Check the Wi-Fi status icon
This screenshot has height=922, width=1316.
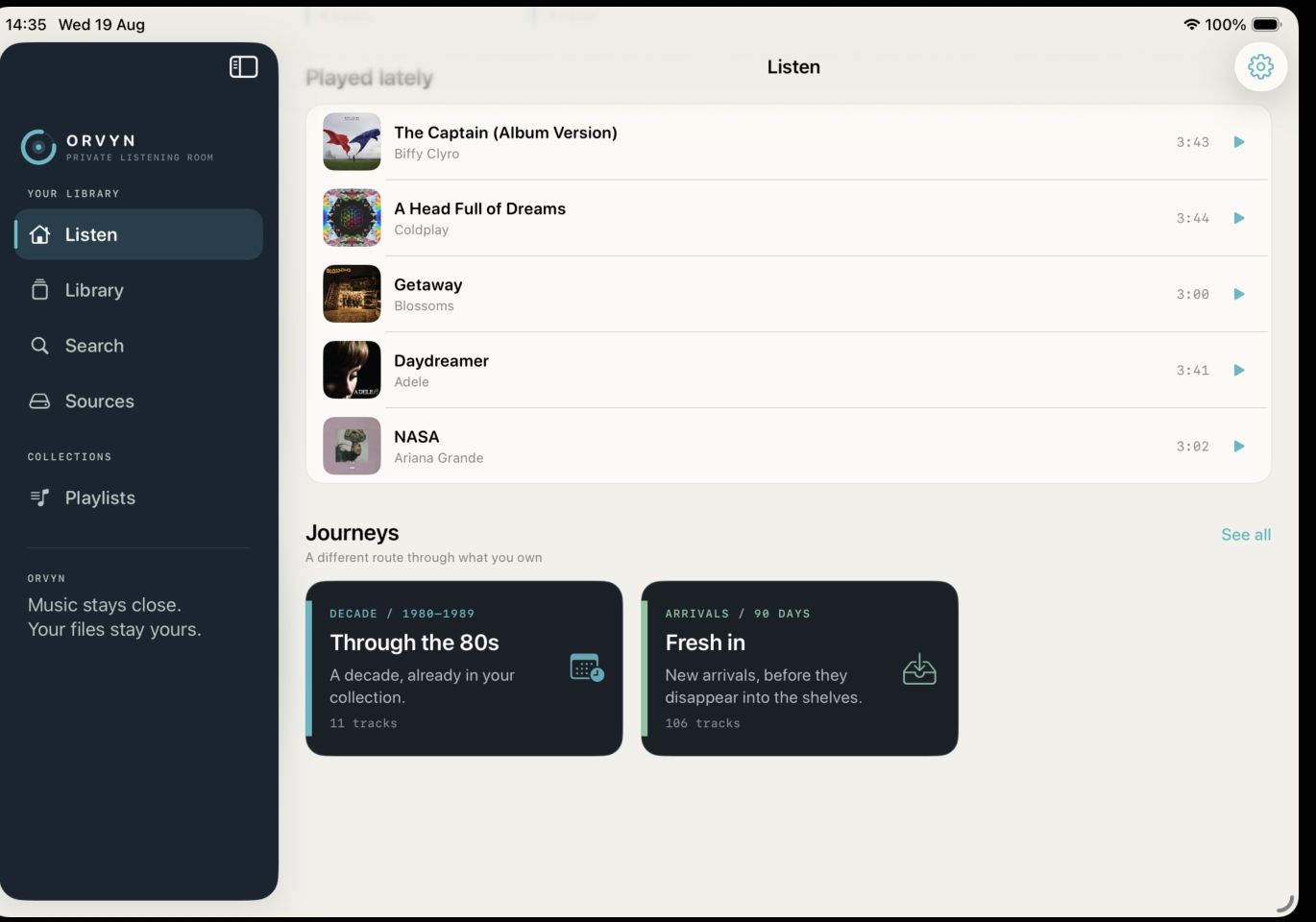point(1191,24)
